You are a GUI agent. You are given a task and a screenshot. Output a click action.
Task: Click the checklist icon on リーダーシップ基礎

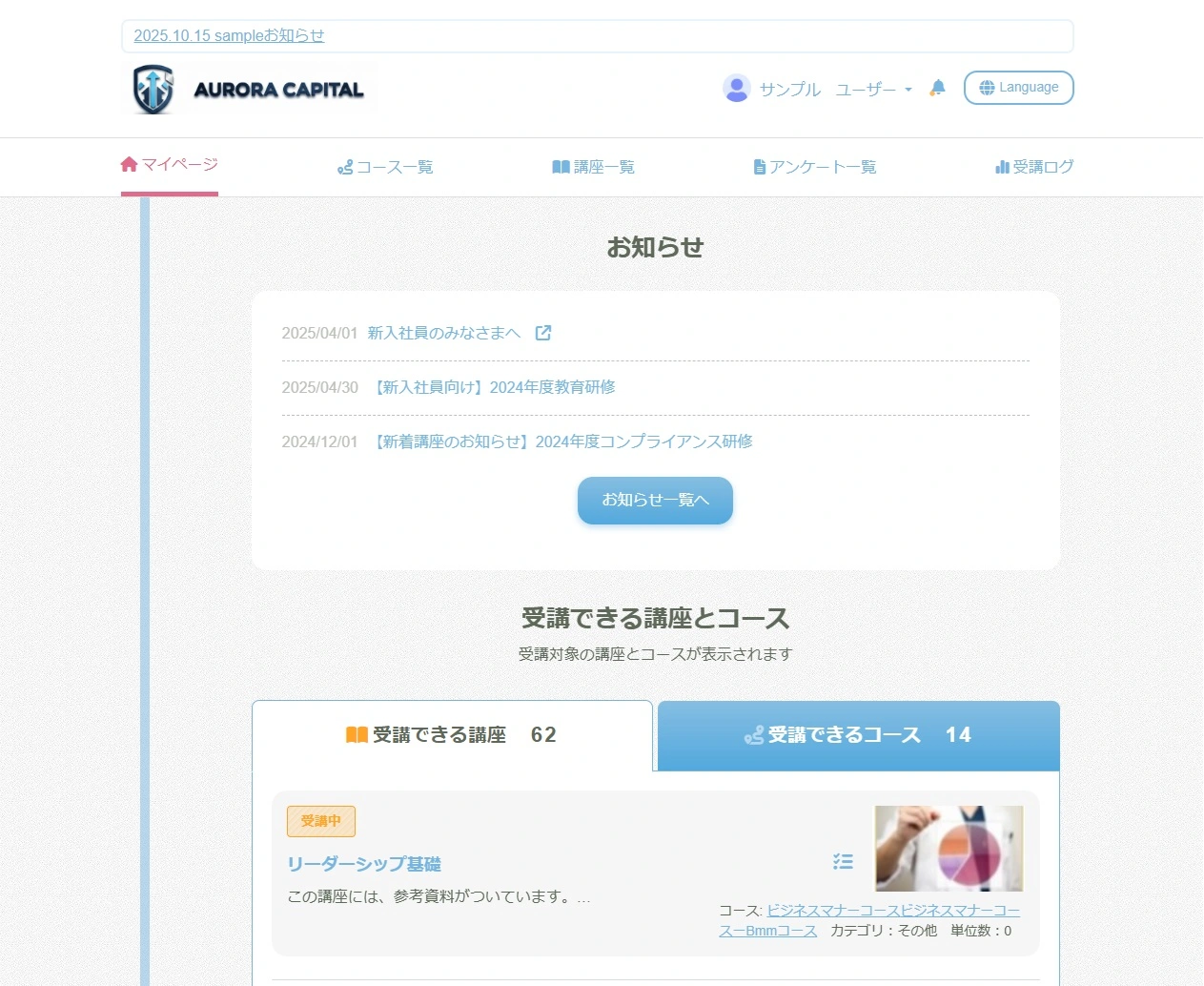click(843, 862)
